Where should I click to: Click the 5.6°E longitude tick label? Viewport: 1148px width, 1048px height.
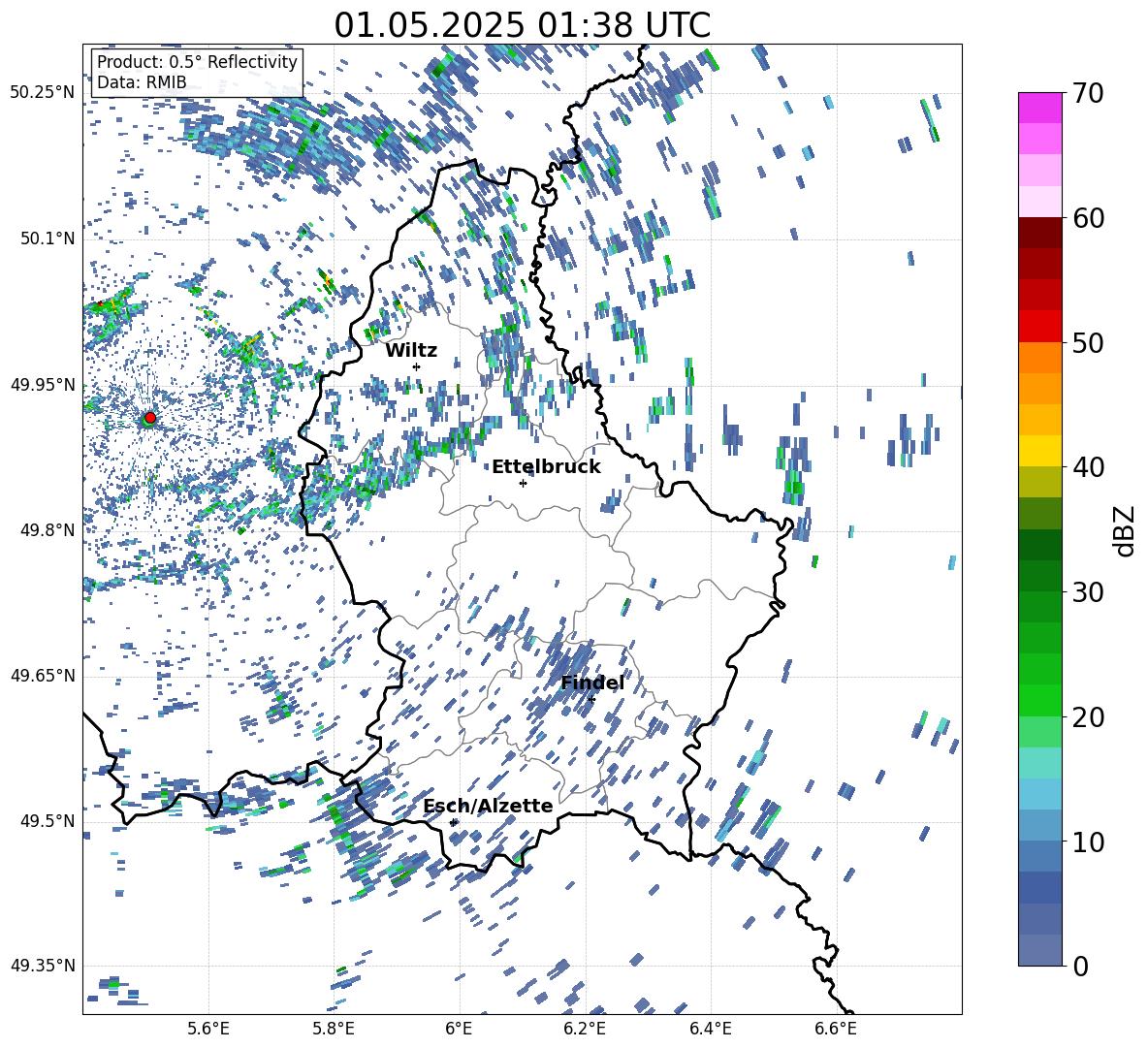click(208, 1029)
